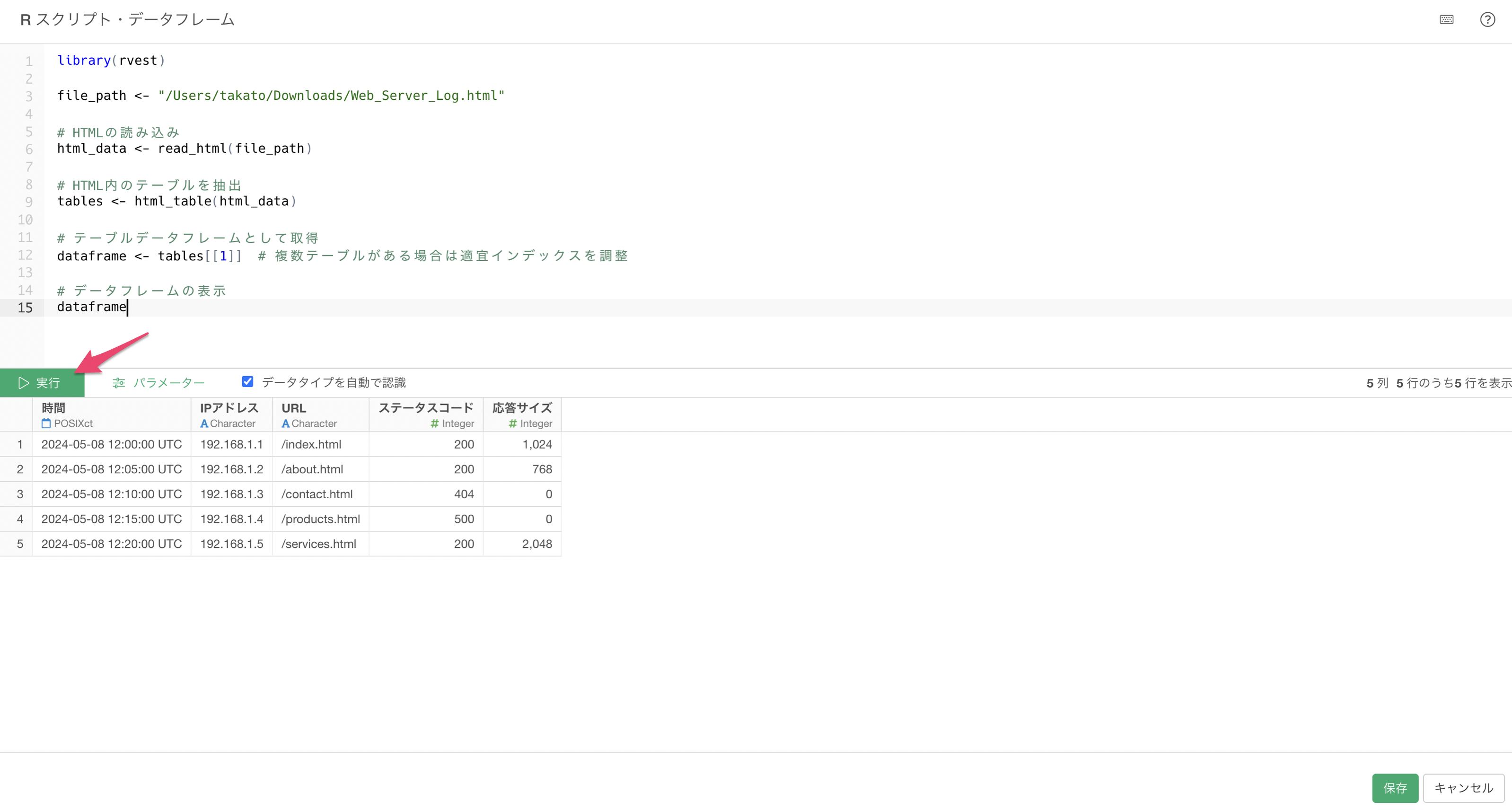Click row number 5 in table
Viewport: 1512px width, 810px height.
pyautogui.click(x=20, y=544)
